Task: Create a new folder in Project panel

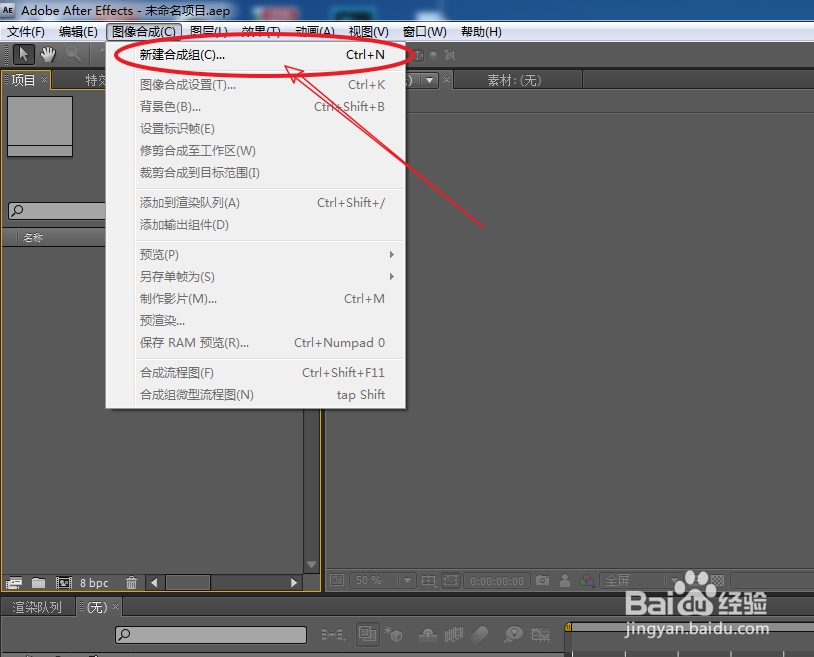Action: [38, 583]
